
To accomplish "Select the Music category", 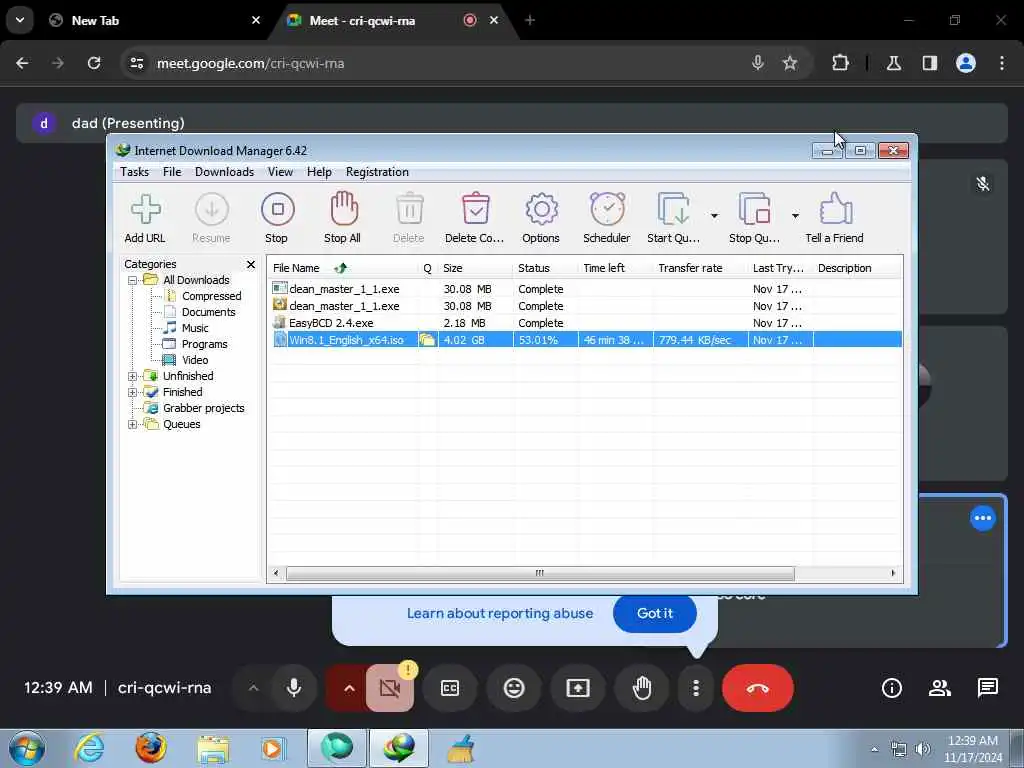I will coord(195,328).
